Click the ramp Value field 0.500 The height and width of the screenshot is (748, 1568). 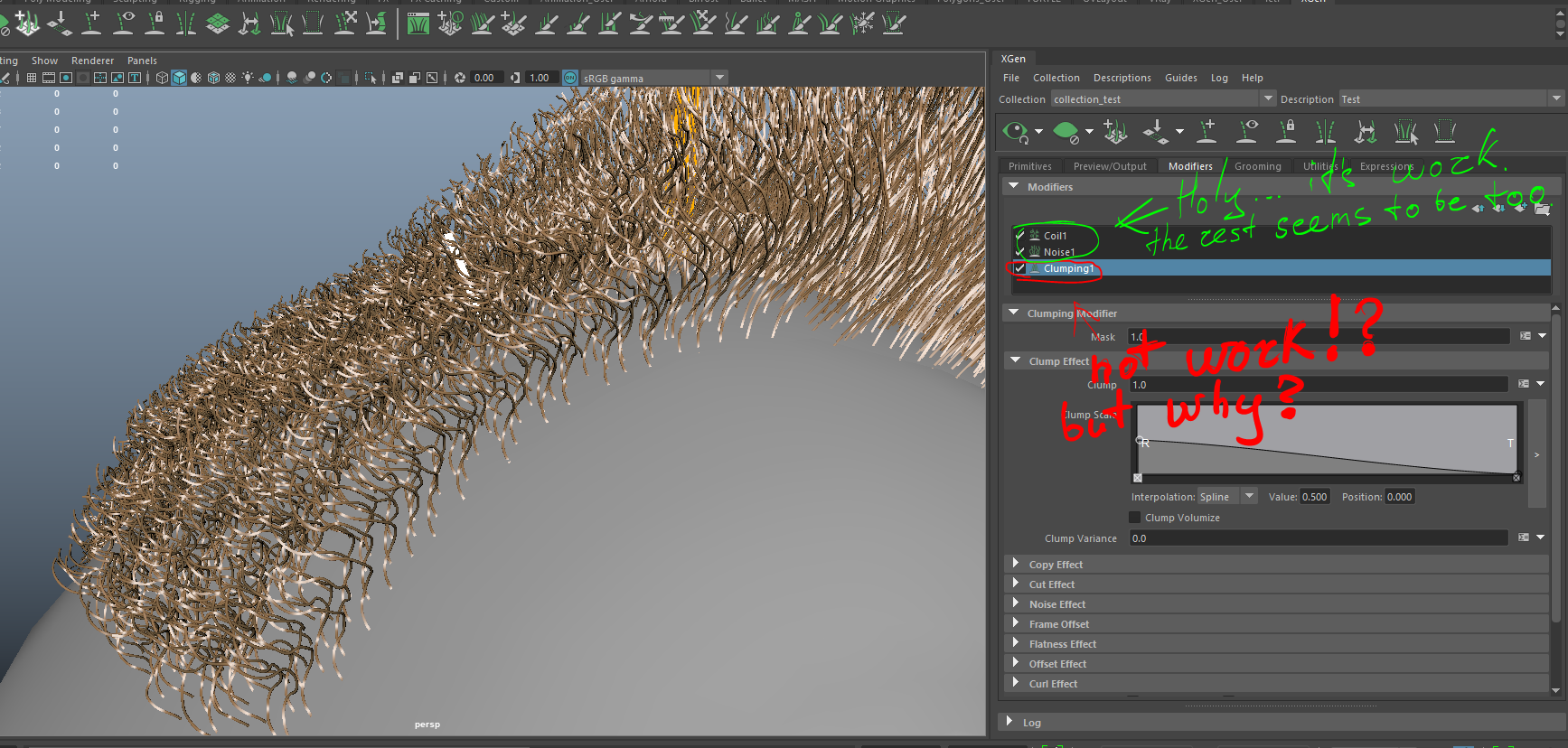click(x=1315, y=497)
